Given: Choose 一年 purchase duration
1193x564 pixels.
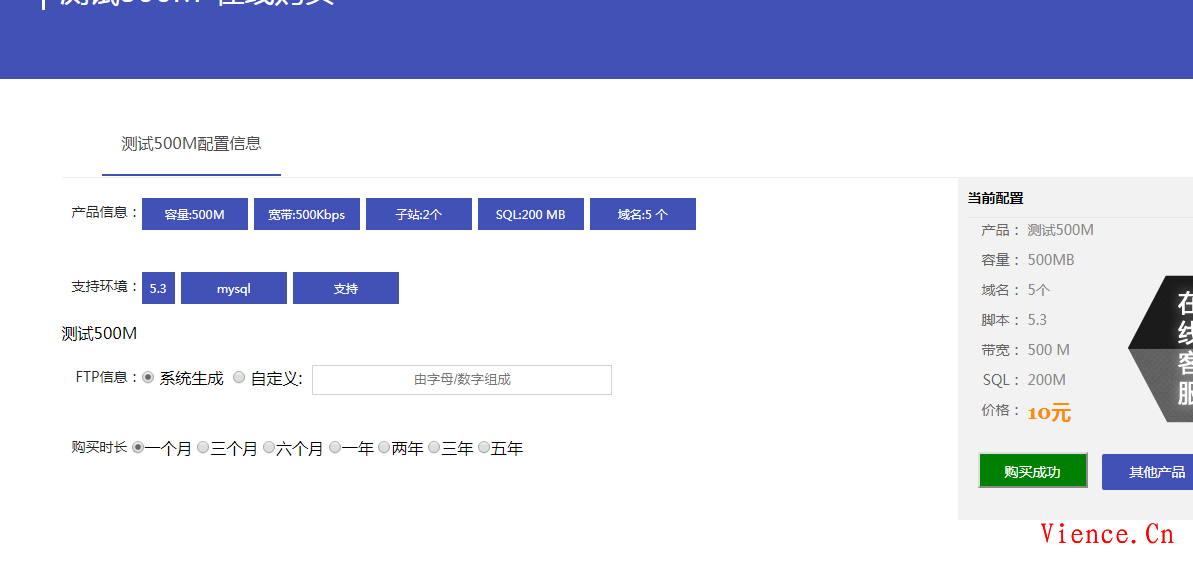Looking at the screenshot, I should (335, 448).
